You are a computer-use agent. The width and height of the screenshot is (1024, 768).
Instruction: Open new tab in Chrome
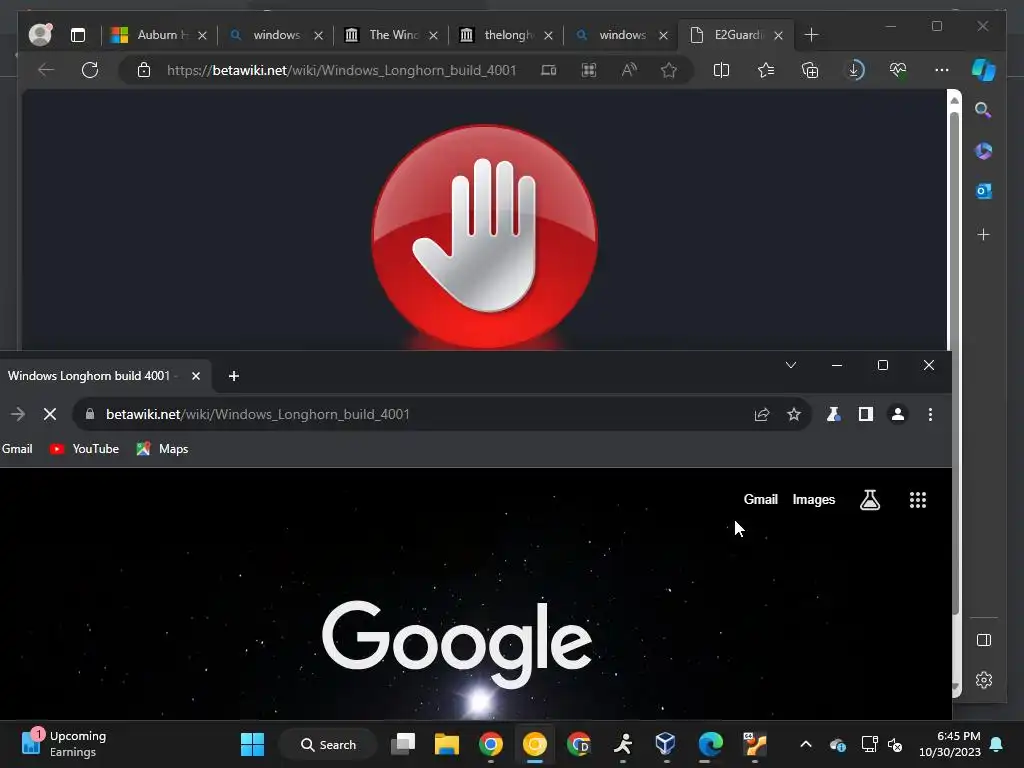click(234, 376)
